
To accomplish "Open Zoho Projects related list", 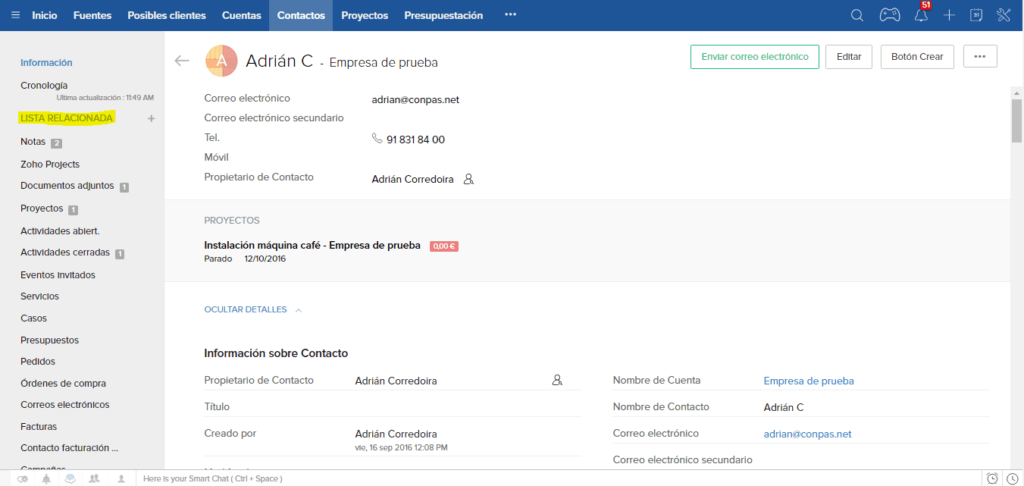I will tap(50, 164).
